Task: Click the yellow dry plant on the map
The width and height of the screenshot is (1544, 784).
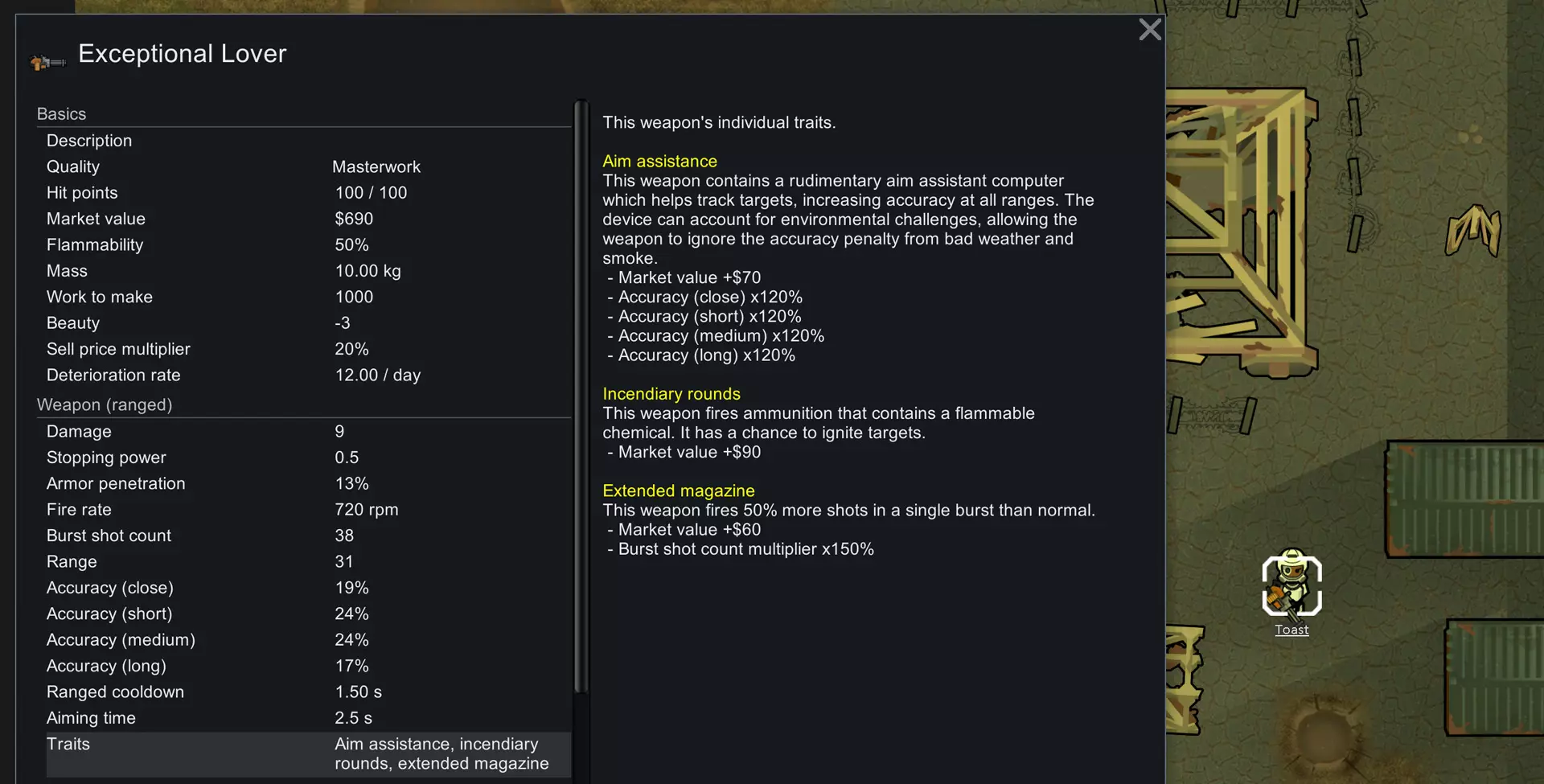Action: pos(1473,231)
